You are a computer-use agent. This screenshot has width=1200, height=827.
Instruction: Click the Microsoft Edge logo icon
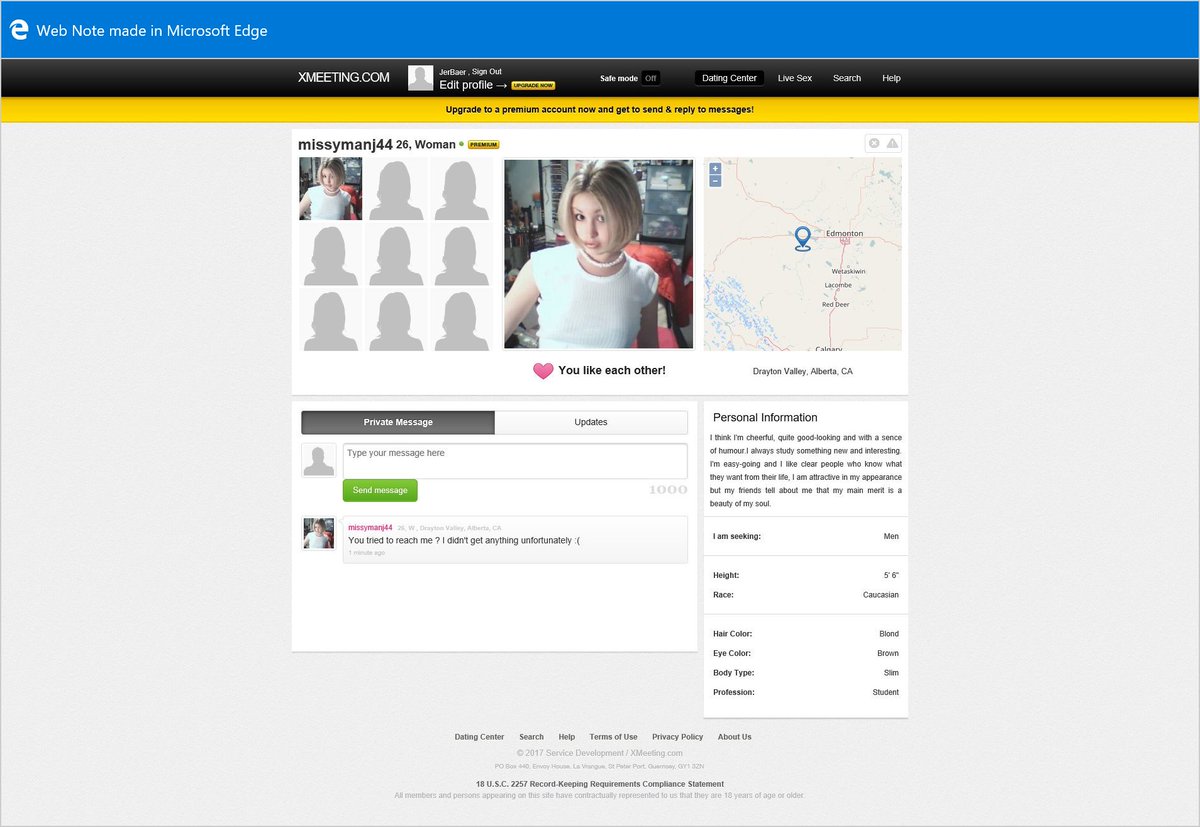18,30
